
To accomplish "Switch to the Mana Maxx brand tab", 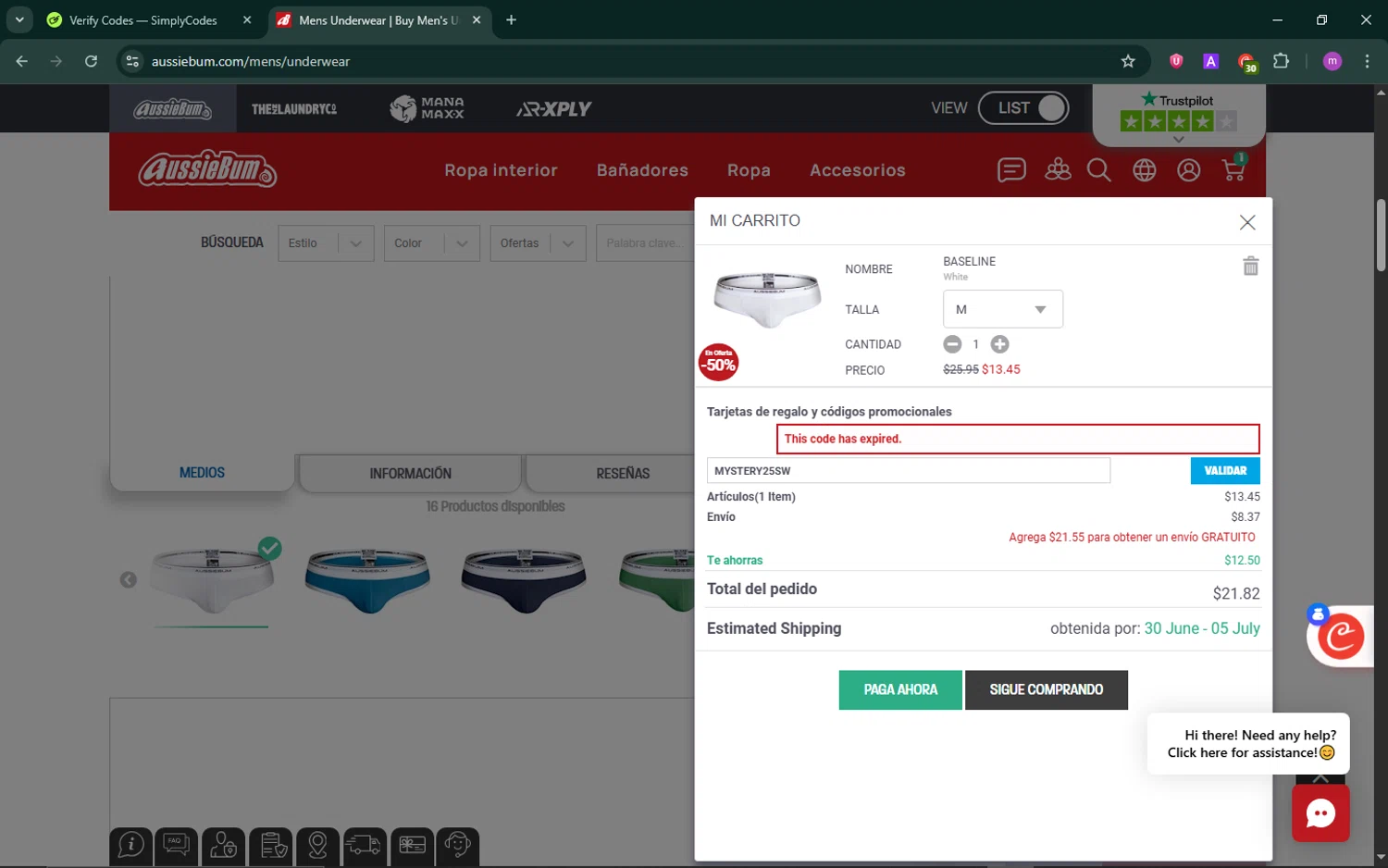I will click(427, 109).
